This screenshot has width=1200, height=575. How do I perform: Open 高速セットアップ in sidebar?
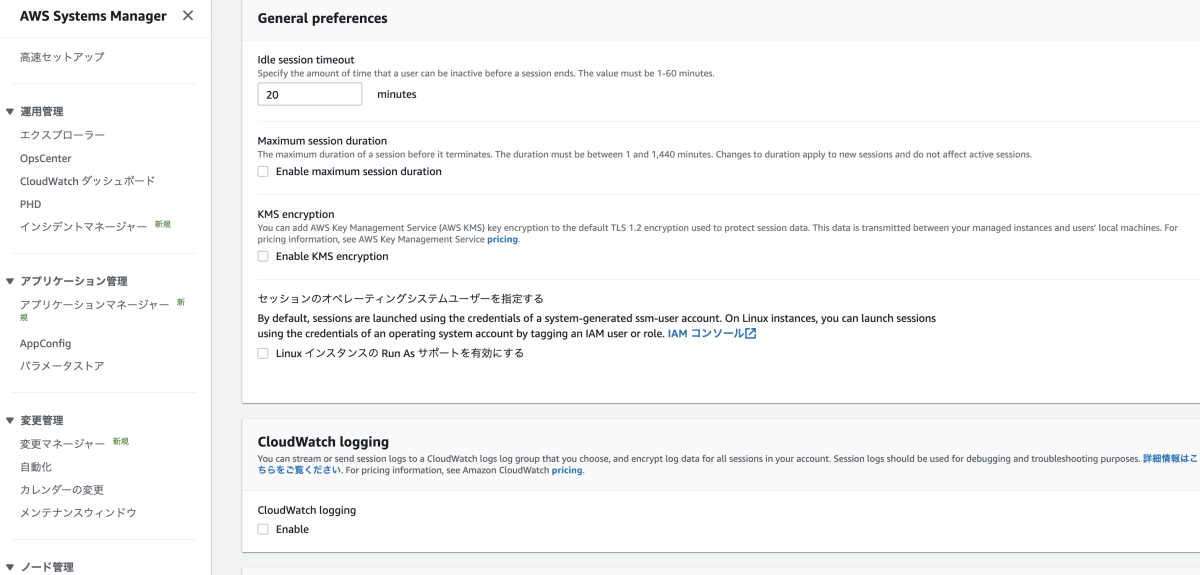point(62,57)
